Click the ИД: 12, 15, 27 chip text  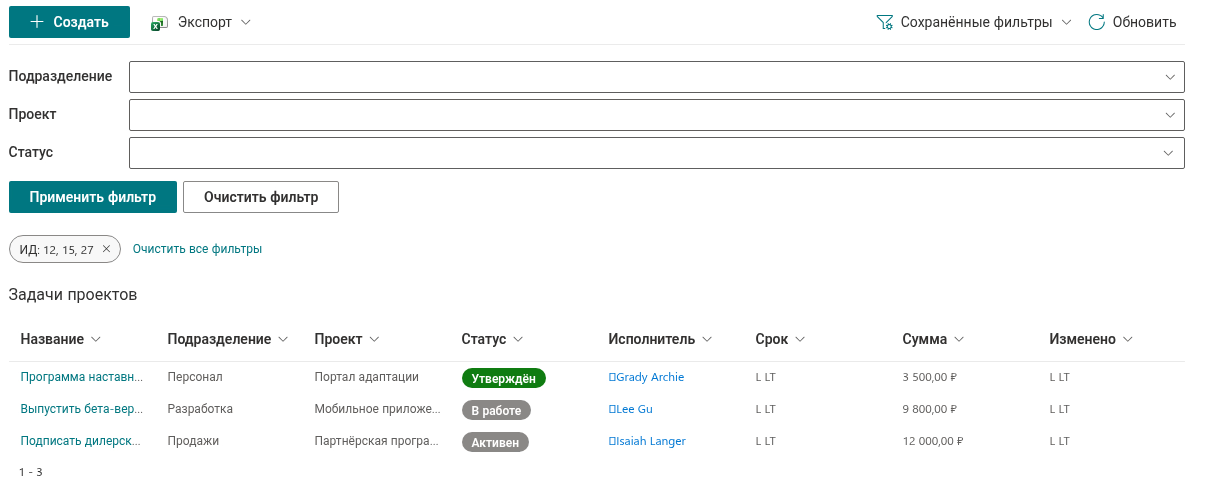pos(57,249)
